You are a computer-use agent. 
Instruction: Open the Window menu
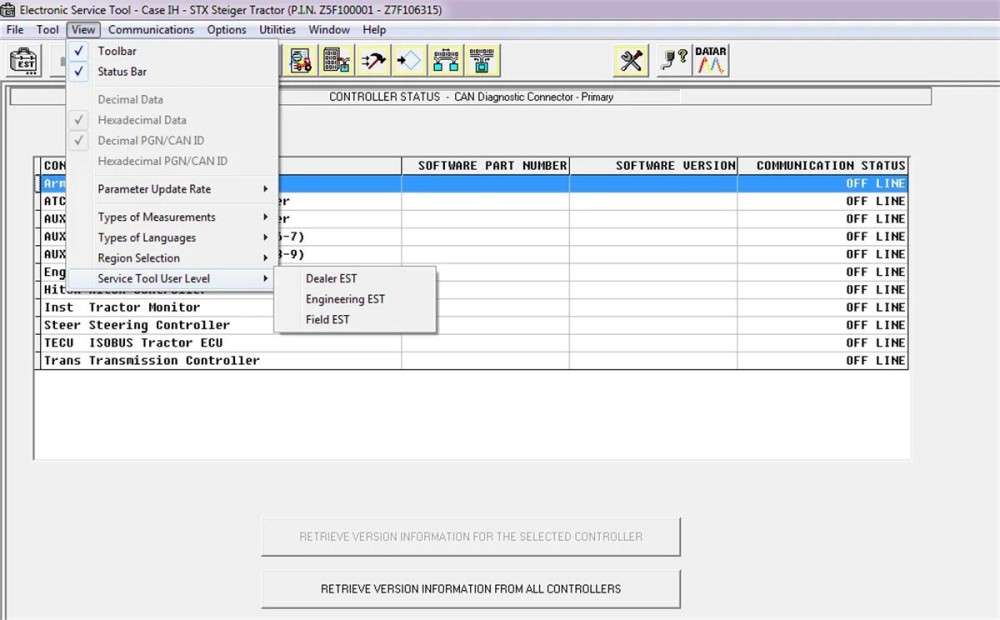coord(329,30)
